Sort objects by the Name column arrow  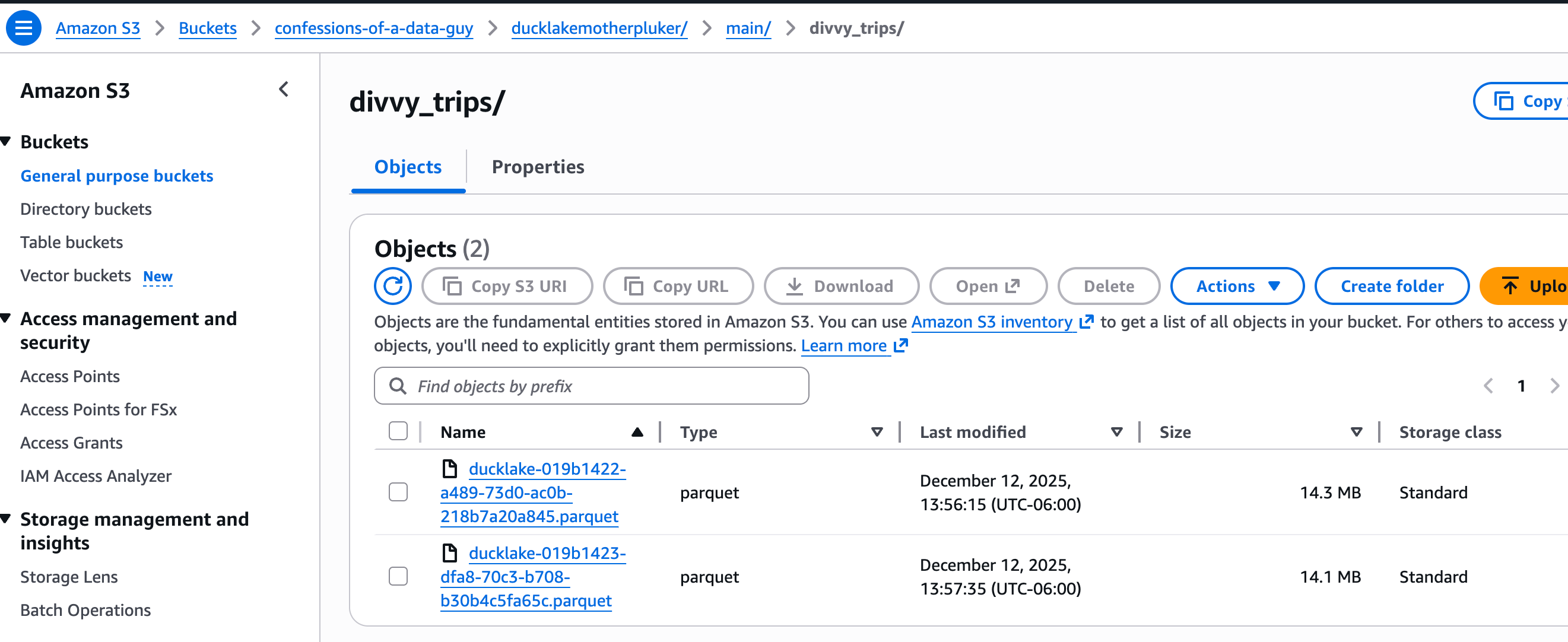pos(637,432)
